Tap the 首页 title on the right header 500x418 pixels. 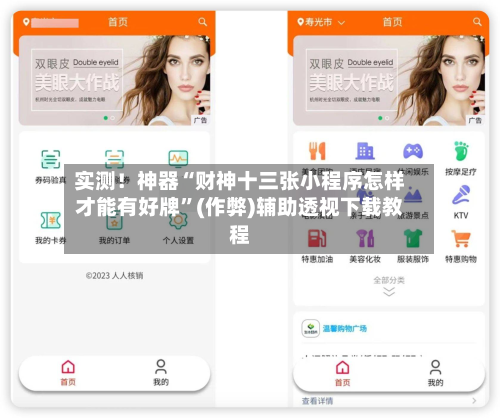[392, 22]
